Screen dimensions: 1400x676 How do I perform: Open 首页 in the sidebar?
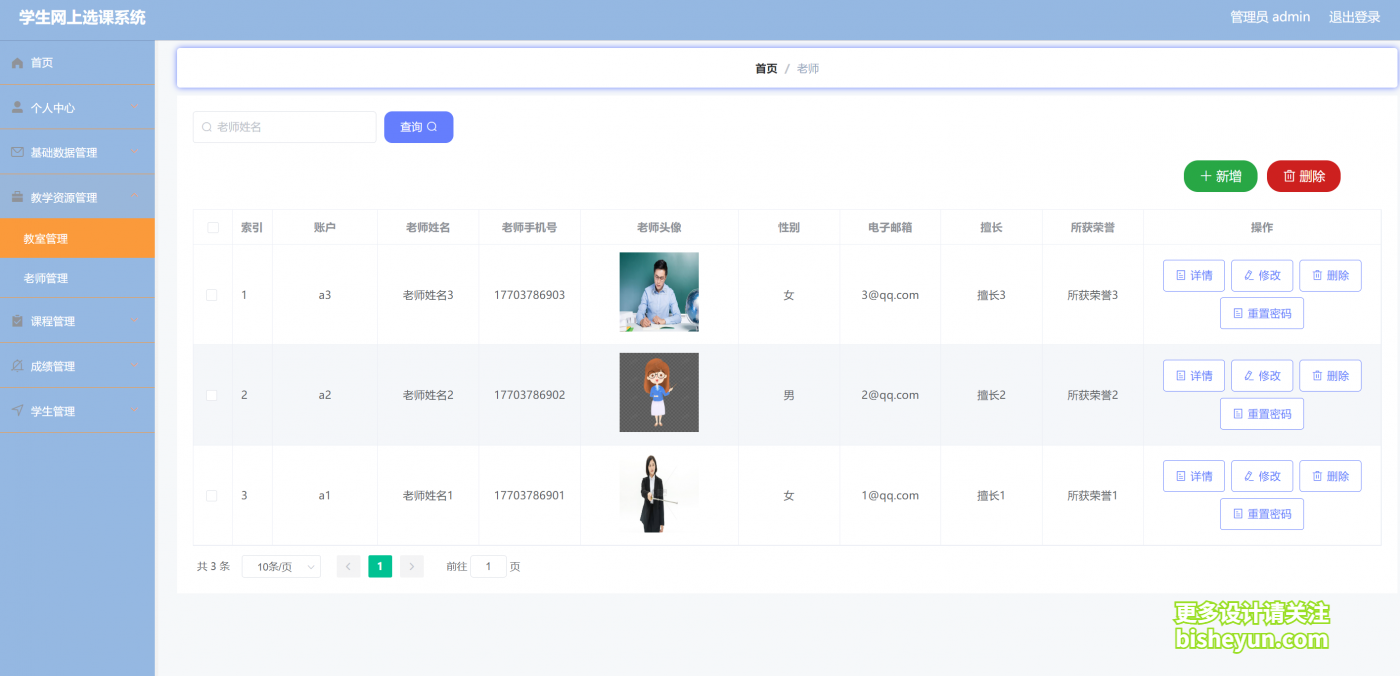pyautogui.click(x=77, y=62)
